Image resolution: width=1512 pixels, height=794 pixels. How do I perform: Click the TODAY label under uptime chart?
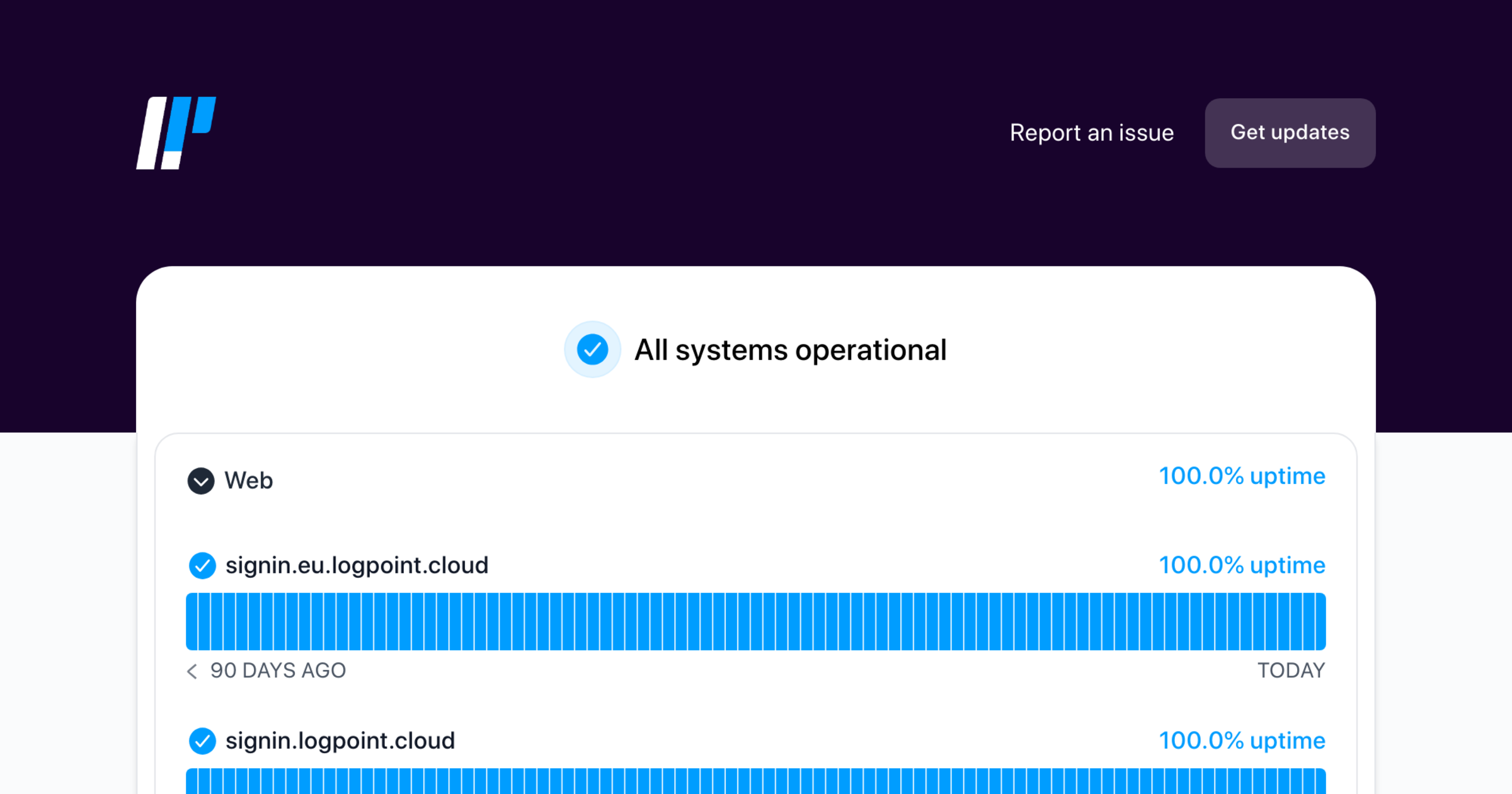(1291, 670)
